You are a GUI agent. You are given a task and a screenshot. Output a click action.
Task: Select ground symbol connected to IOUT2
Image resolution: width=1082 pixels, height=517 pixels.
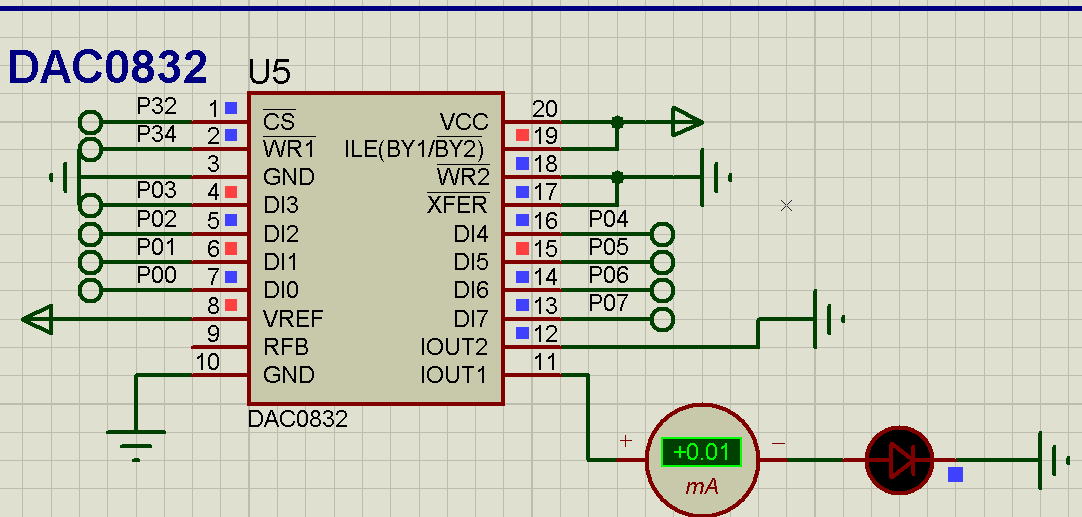831,319
